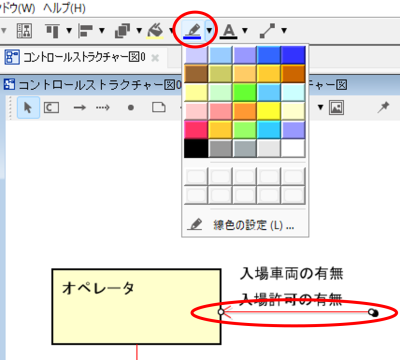Viewport: 400px width, 360px height.
Task: Open the ordering dropdown arrow
Action: (x=139, y=31)
